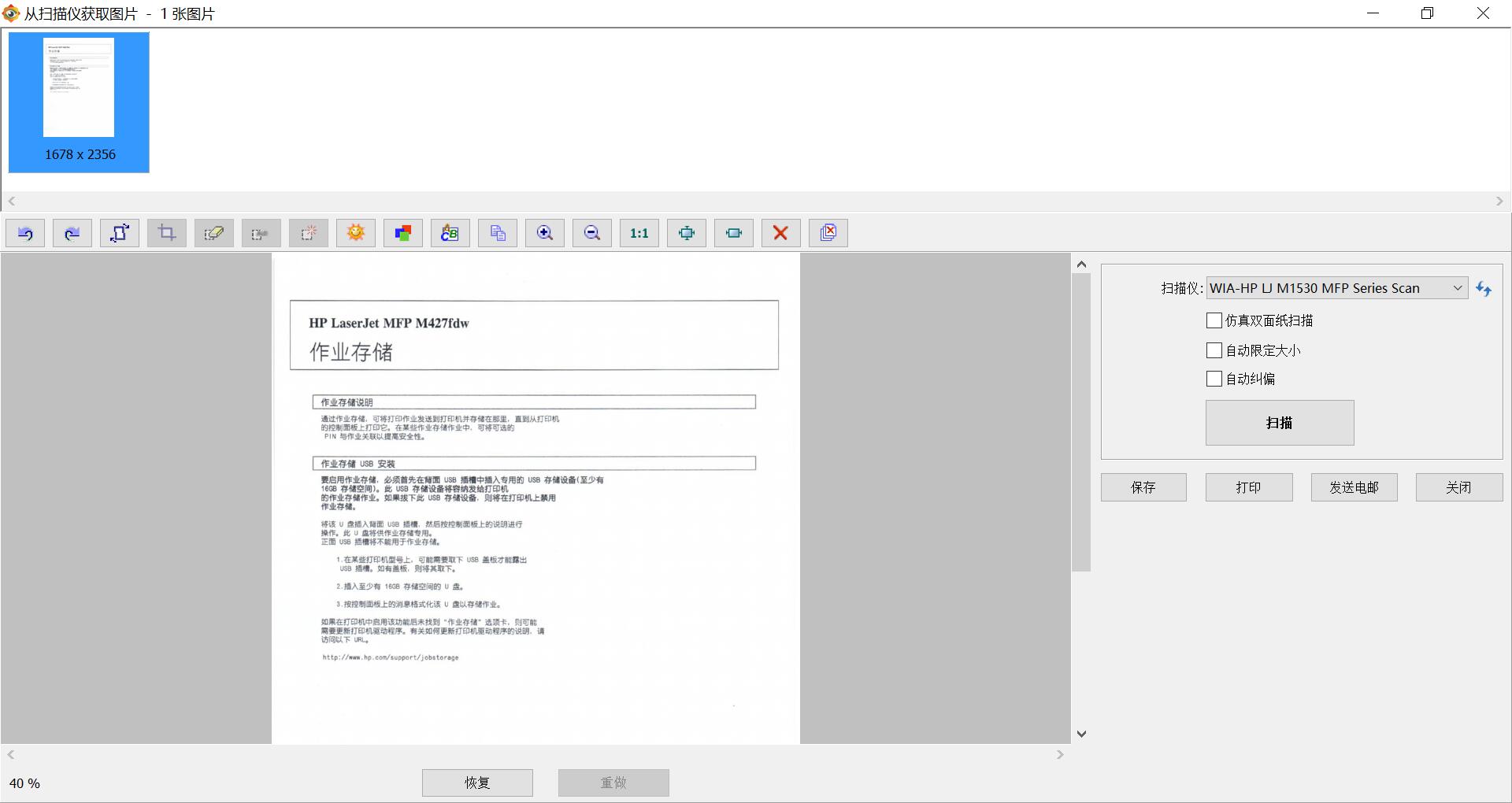This screenshot has height=803, width=1512.
Task: Delete all scanned images
Action: coord(828,233)
